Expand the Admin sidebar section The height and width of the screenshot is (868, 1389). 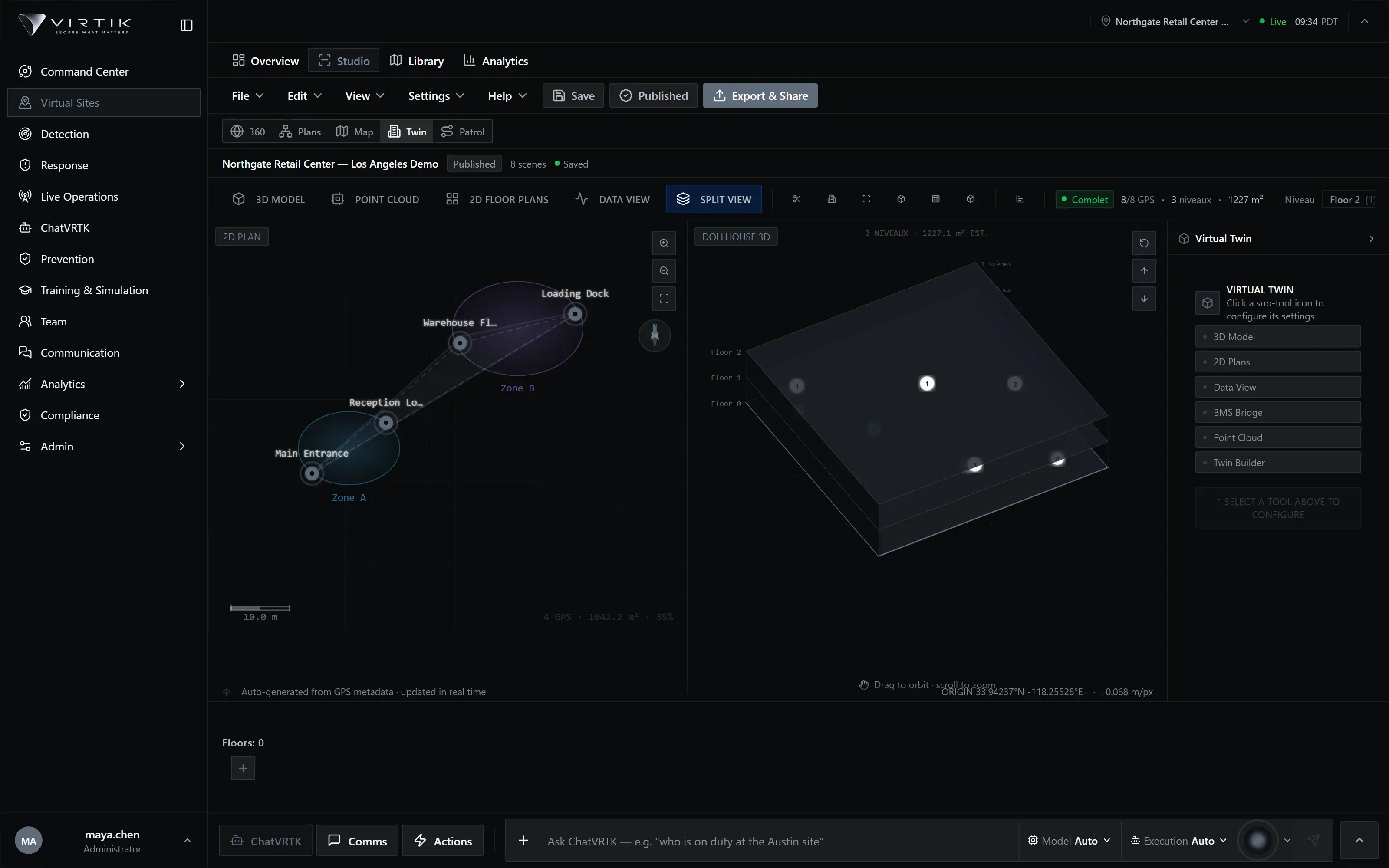pos(103,447)
